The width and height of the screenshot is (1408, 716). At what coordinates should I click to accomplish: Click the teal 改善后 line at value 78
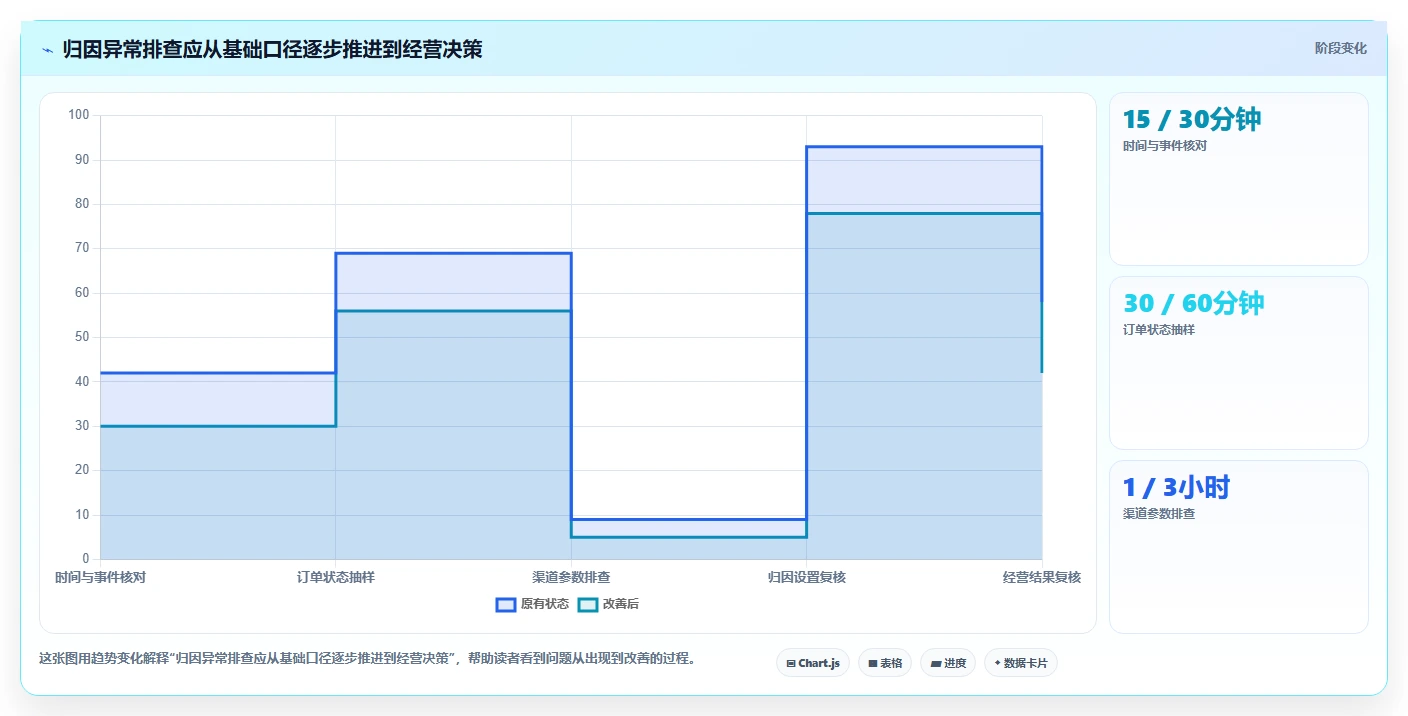tap(924, 213)
